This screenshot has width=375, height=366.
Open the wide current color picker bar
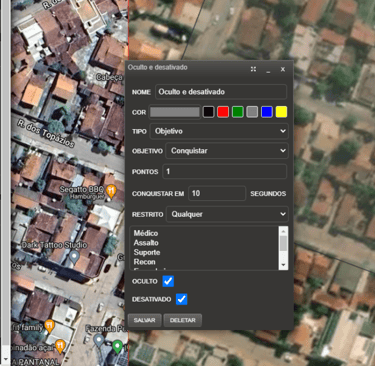[x=175, y=112]
